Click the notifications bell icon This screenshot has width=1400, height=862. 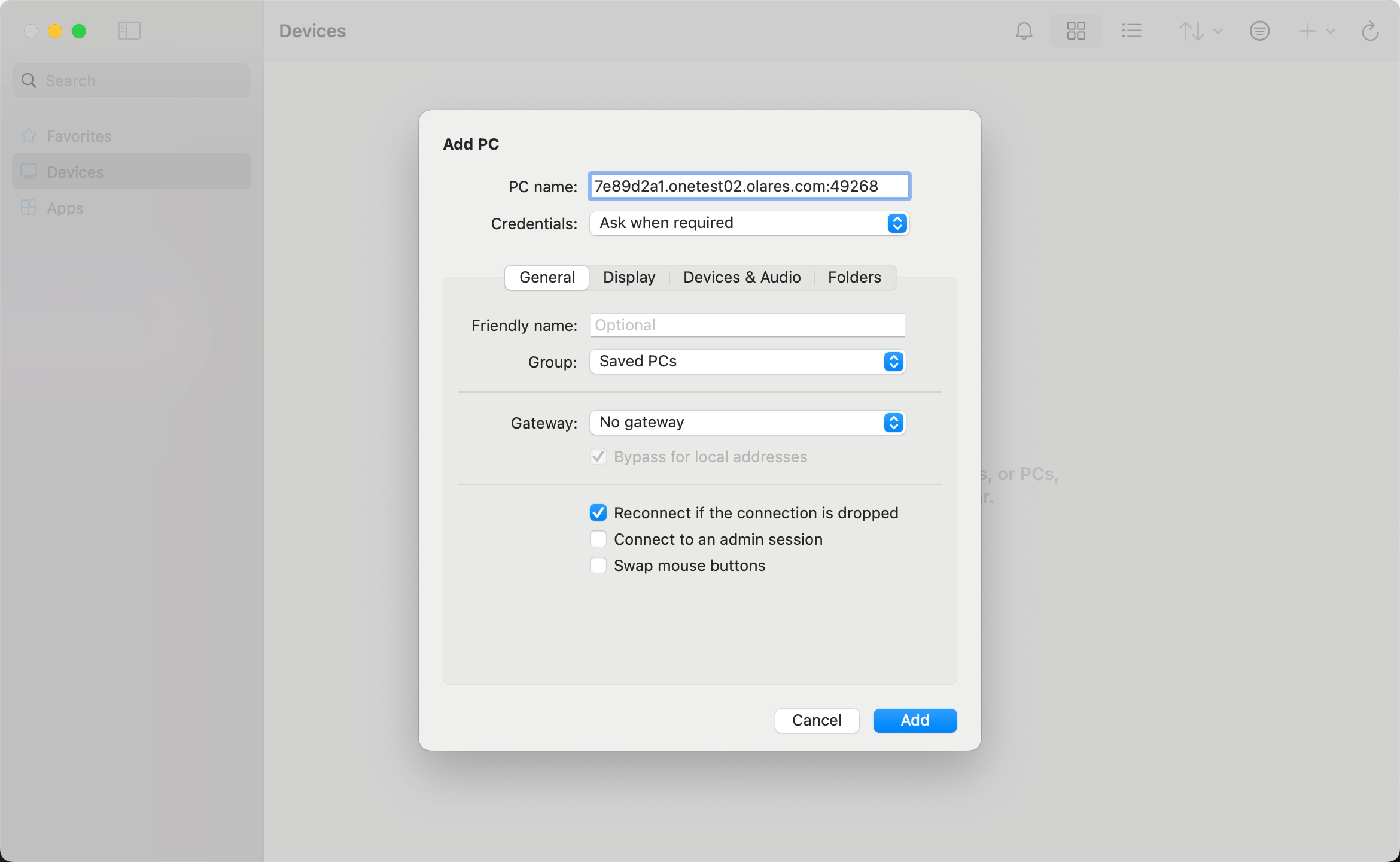click(x=1024, y=31)
